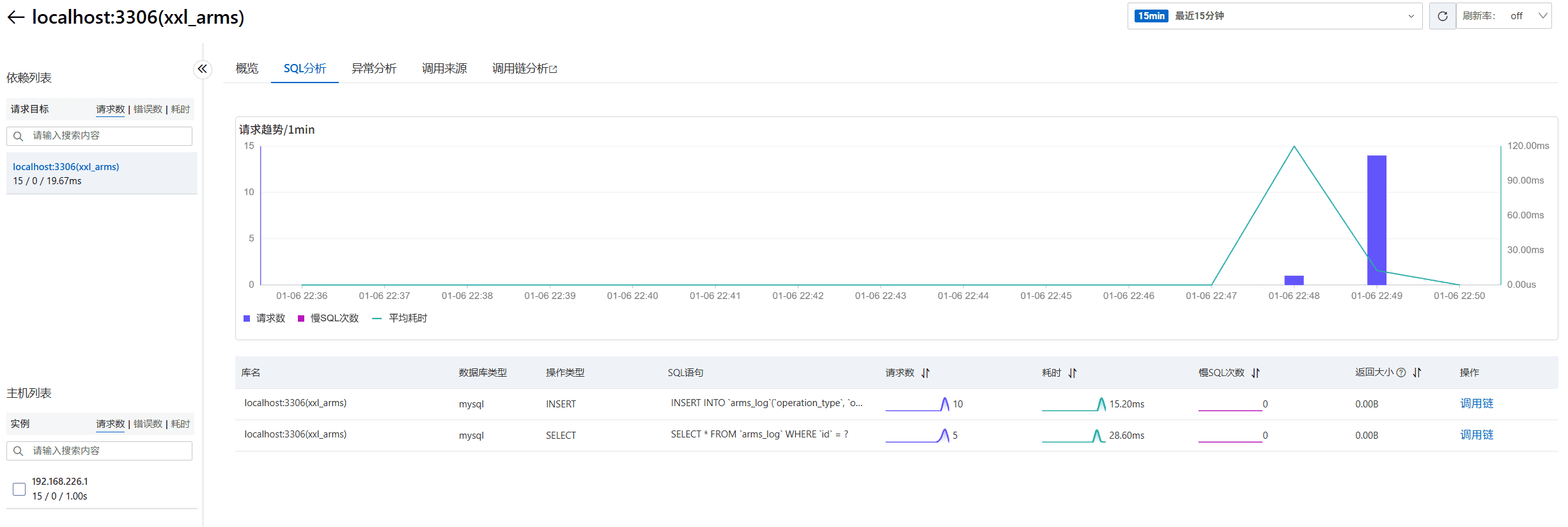Image resolution: width=1568 pixels, height=527 pixels.
Task: Click the small request bar at 22:48
Action: coord(1294,280)
